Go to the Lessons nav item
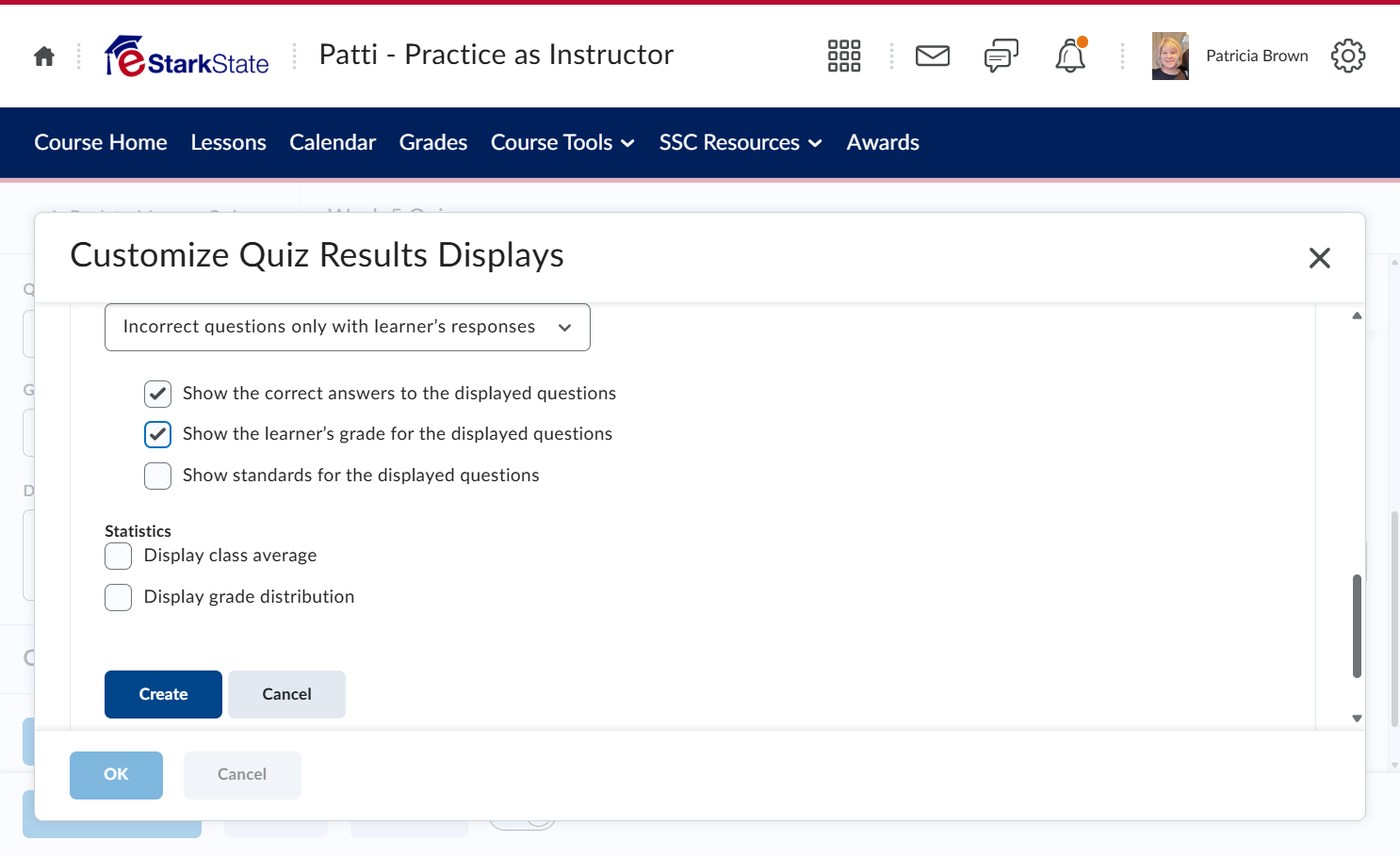Image resolution: width=1400 pixels, height=856 pixels. pyautogui.click(x=228, y=142)
